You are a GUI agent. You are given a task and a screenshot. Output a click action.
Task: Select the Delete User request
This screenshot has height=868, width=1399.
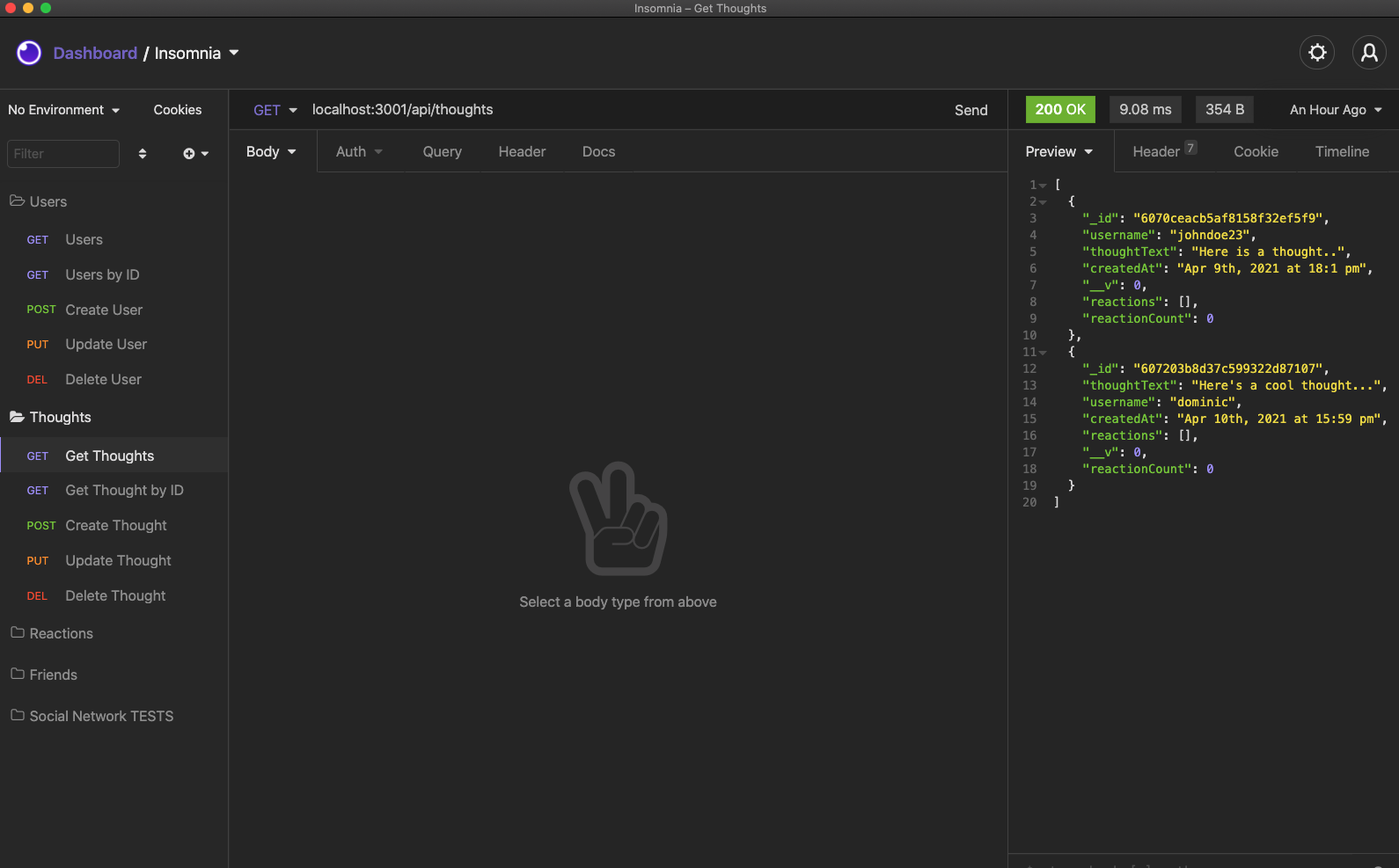[114, 379]
